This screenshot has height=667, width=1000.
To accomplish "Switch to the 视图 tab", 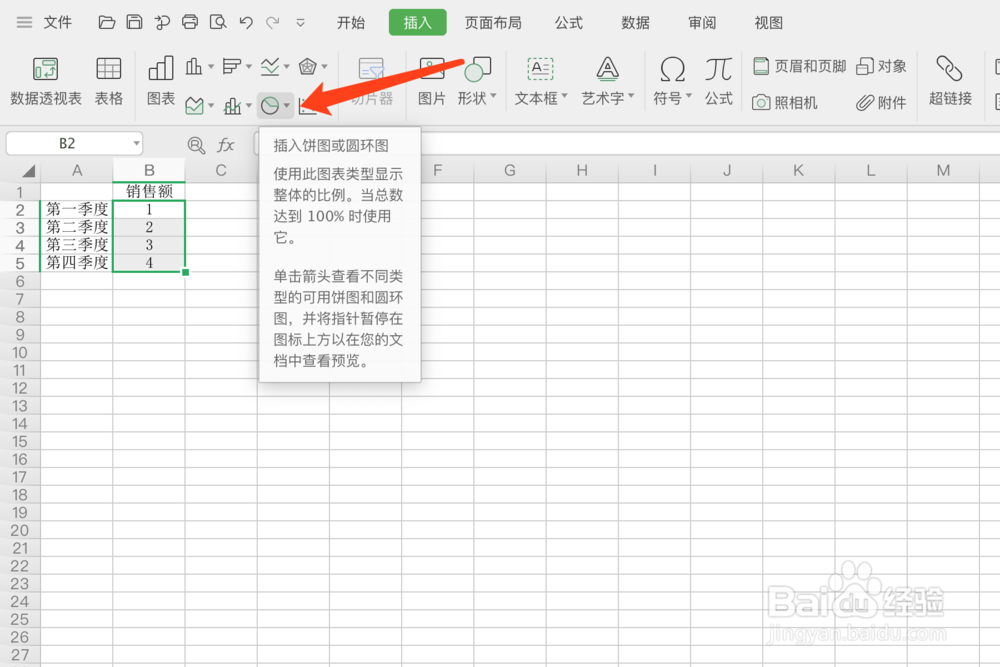I will pyautogui.click(x=768, y=23).
